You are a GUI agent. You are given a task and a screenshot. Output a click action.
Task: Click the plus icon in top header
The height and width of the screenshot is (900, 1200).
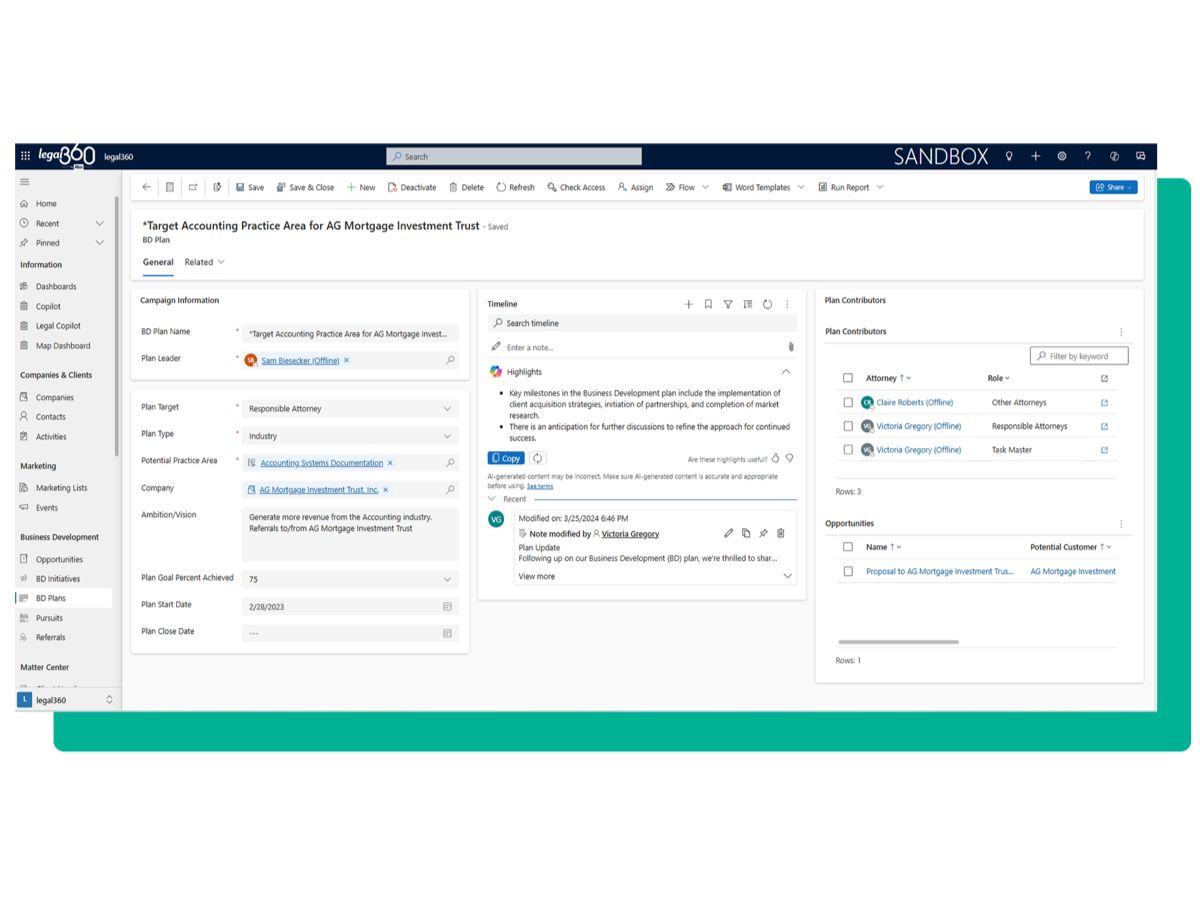pos(1035,156)
